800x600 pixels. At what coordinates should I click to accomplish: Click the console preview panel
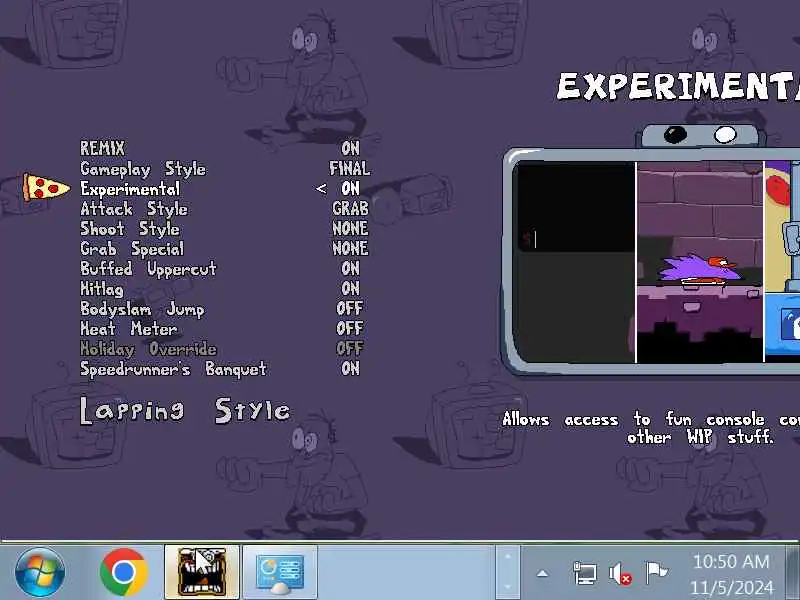tap(576, 261)
